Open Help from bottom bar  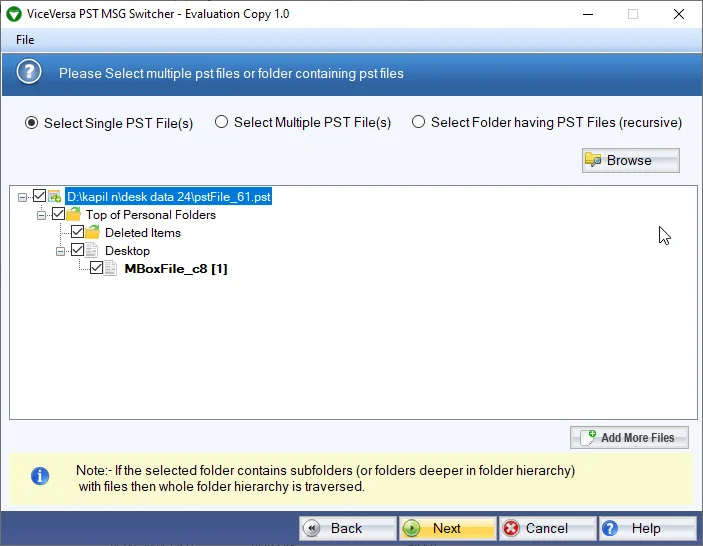647,529
